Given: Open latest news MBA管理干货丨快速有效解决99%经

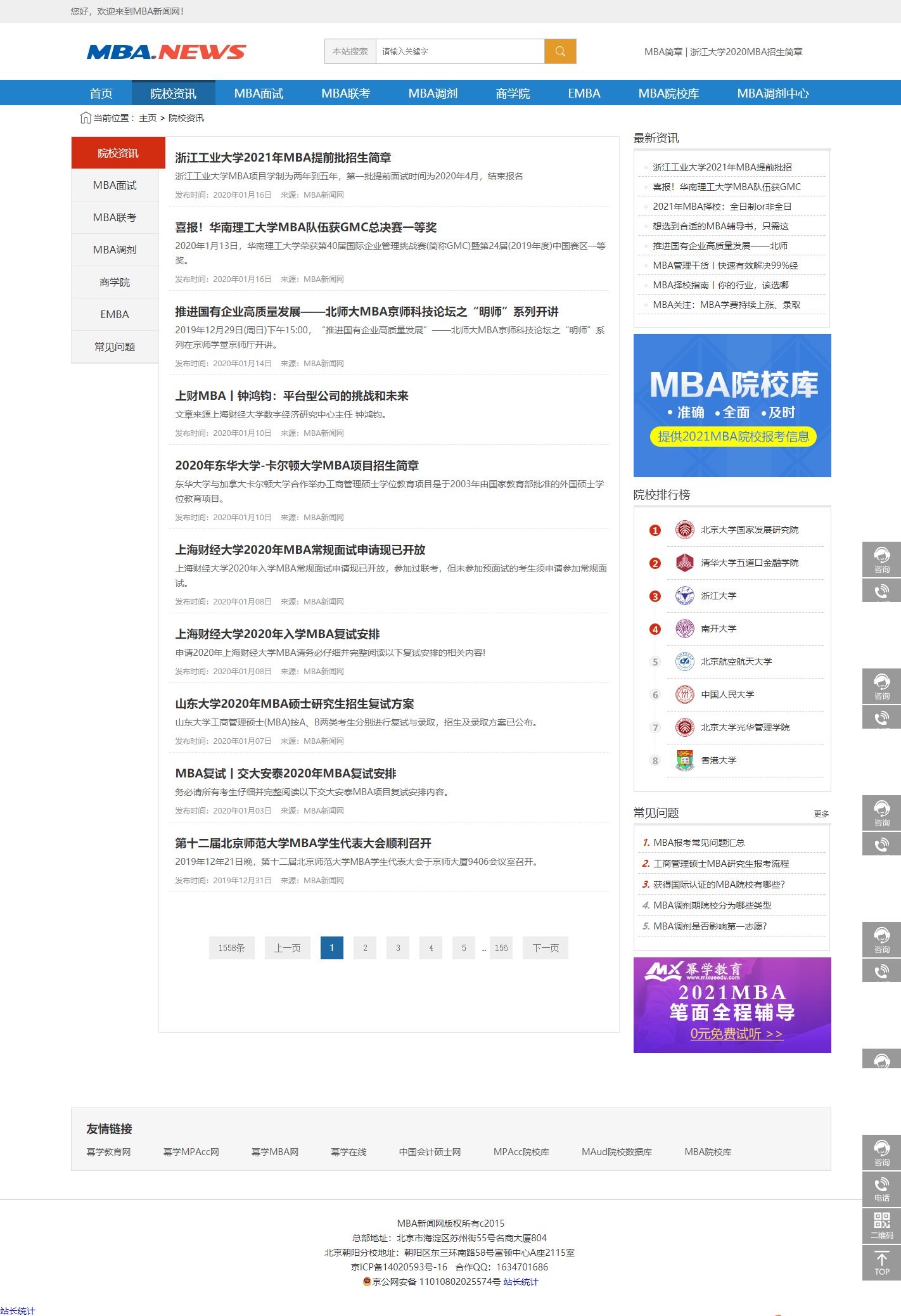Looking at the screenshot, I should (x=725, y=265).
